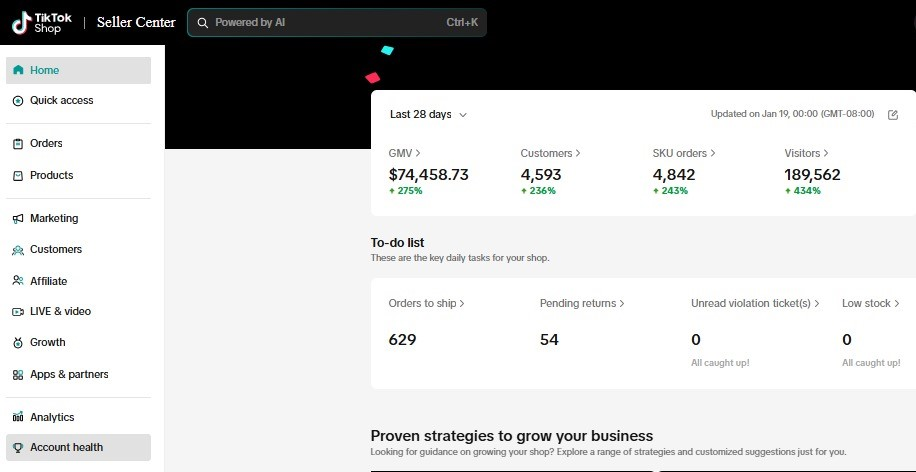
Task: Click the Marketing megaphone icon
Action: tap(18, 219)
